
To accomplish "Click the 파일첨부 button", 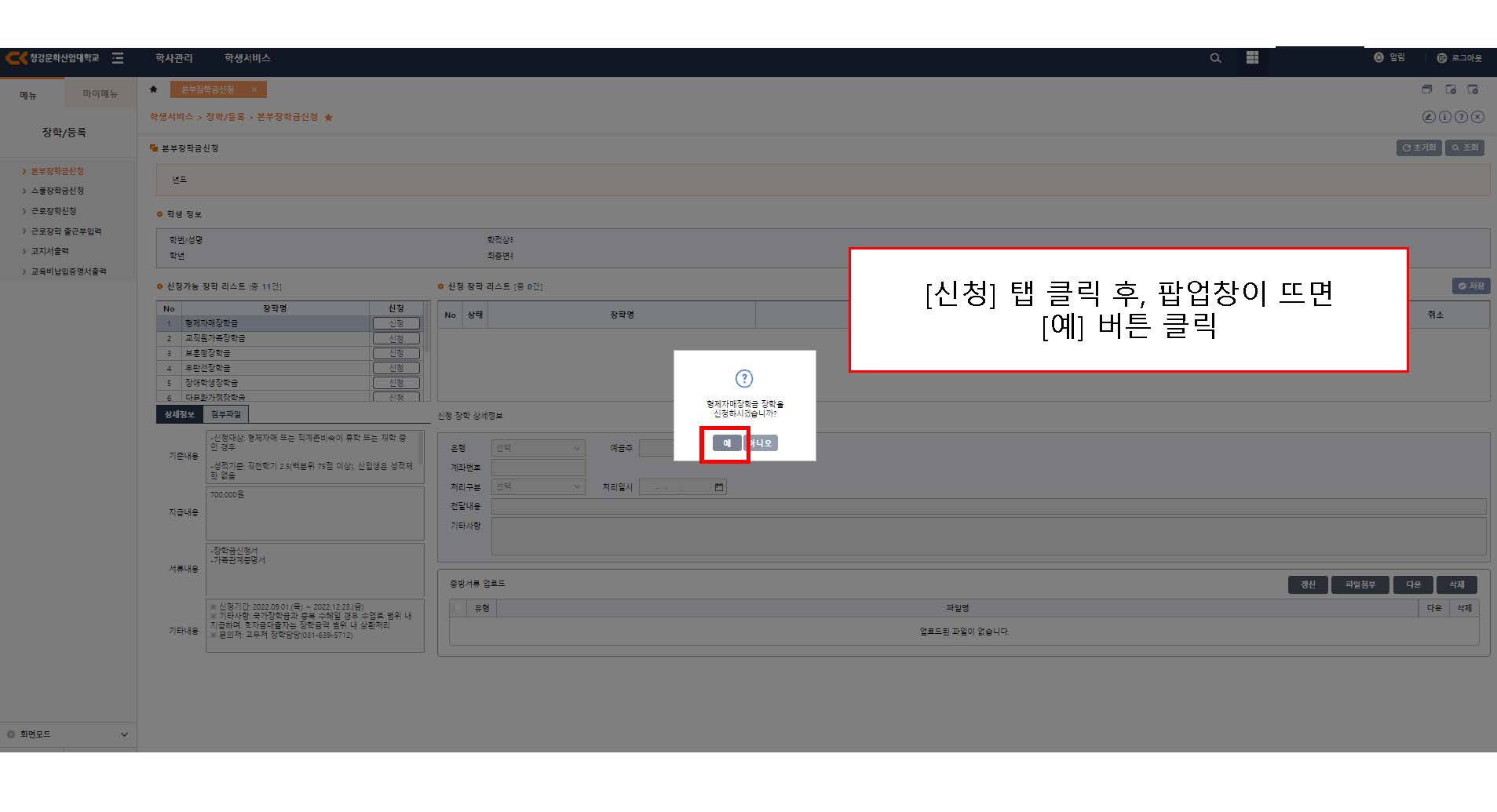I will click(1360, 584).
